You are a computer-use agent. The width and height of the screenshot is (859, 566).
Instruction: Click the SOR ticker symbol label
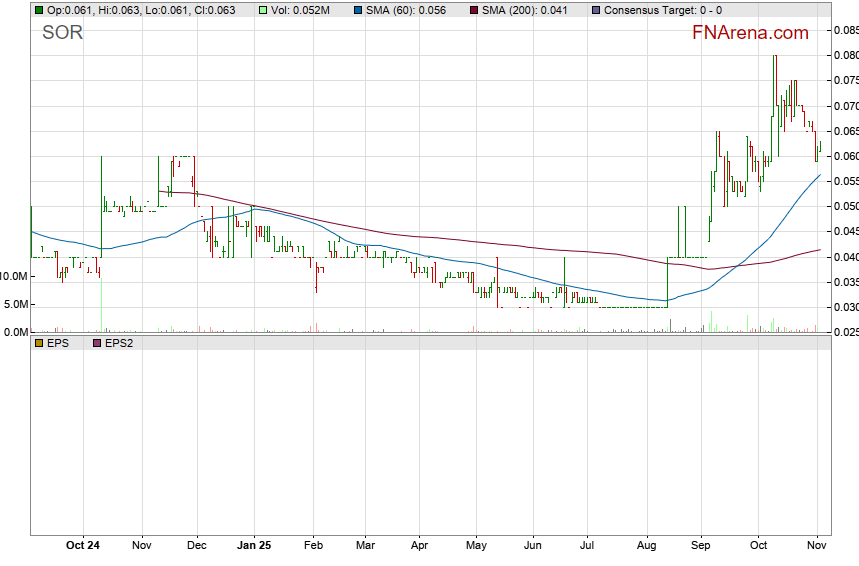[x=62, y=33]
